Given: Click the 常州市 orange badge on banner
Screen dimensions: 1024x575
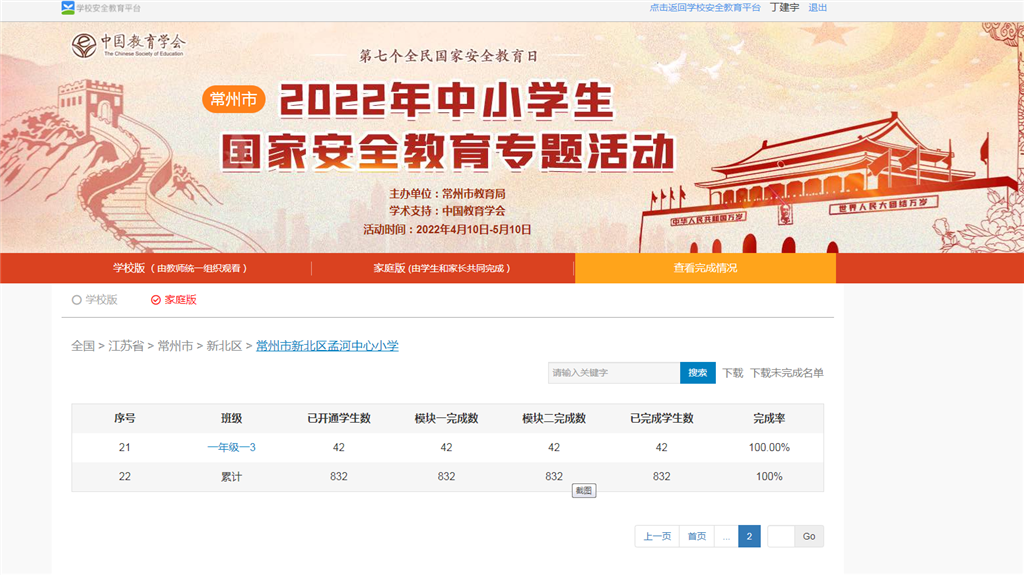Looking at the screenshot, I should coord(233,99).
